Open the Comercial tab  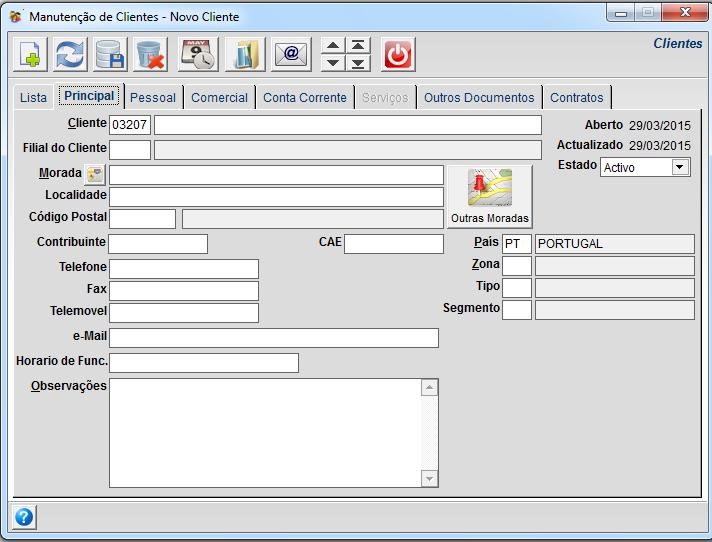[x=219, y=97]
